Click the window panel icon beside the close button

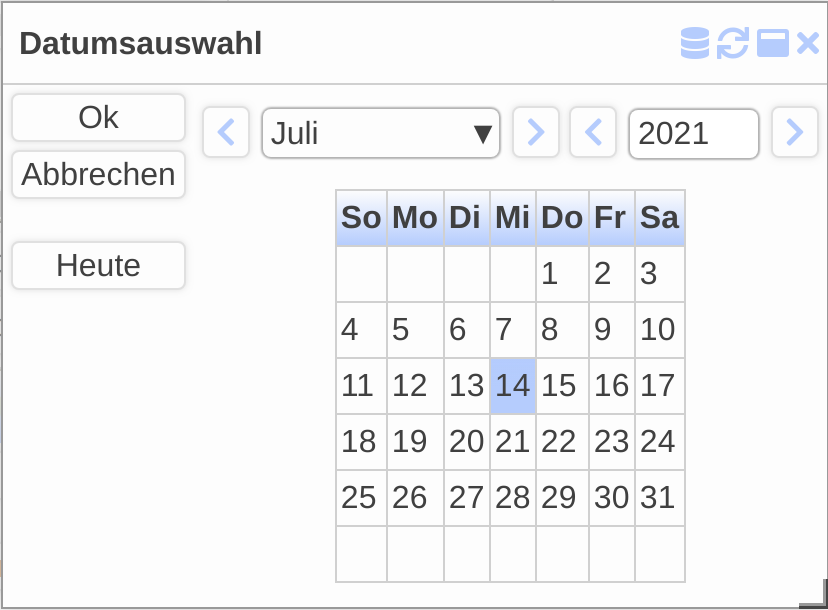(x=771, y=43)
